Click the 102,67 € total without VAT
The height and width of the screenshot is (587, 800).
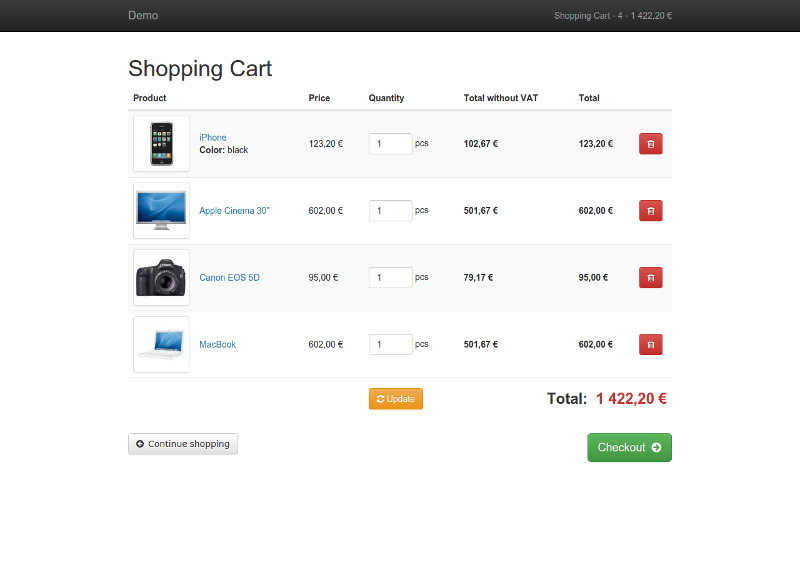481,144
